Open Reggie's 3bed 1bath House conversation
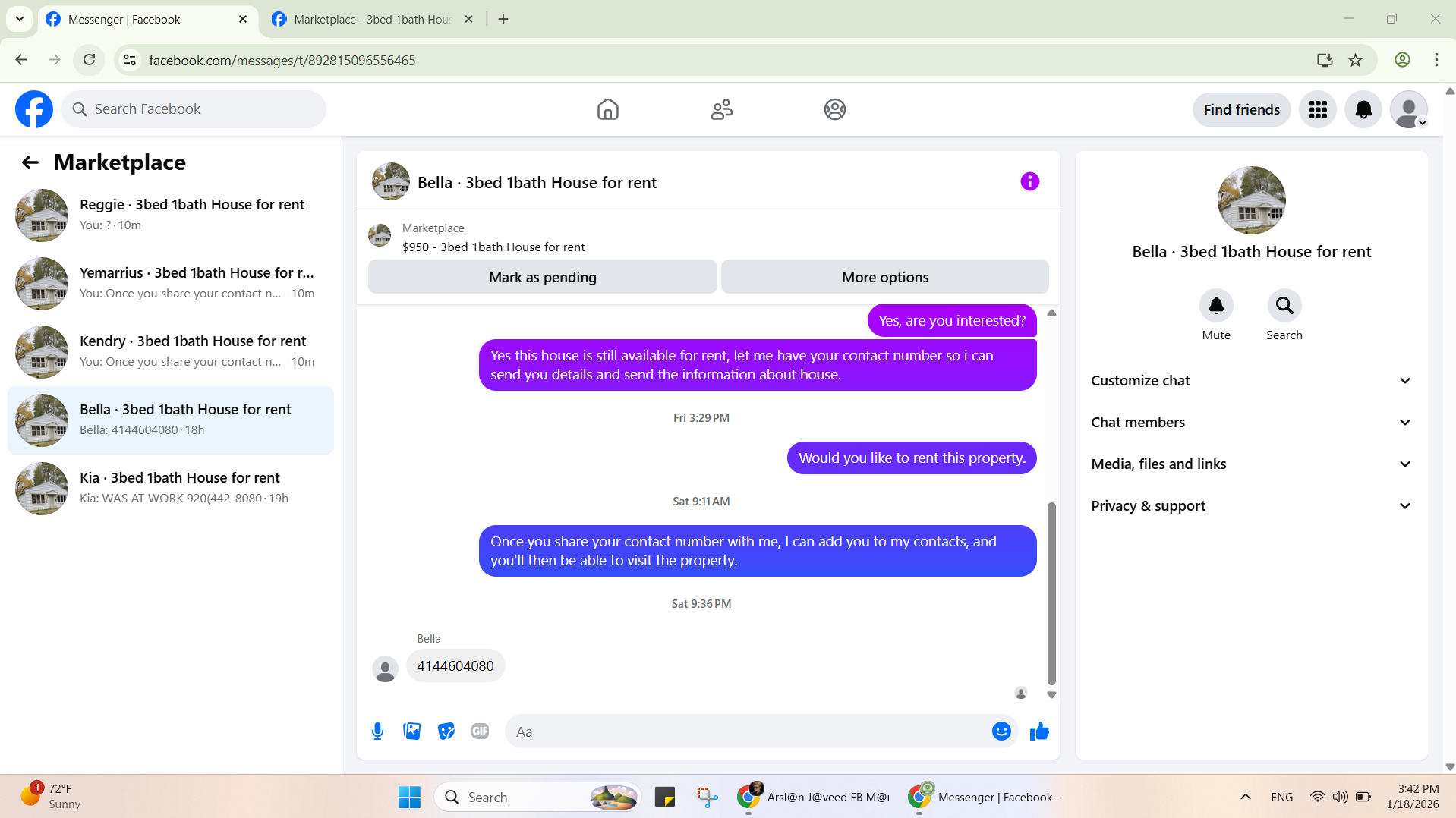 point(171,215)
